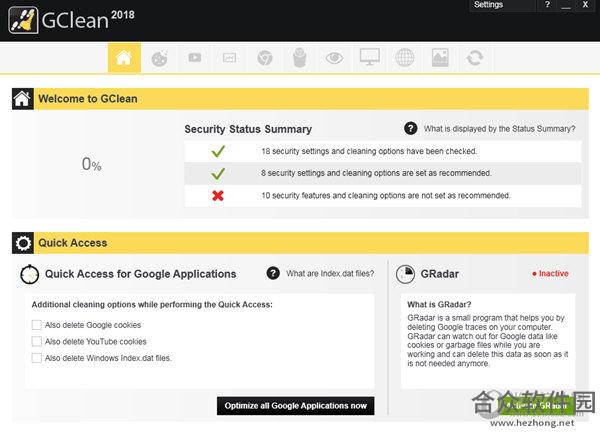Click the green check beside 8 security settings
The width and height of the screenshot is (600, 433).
tap(218, 174)
